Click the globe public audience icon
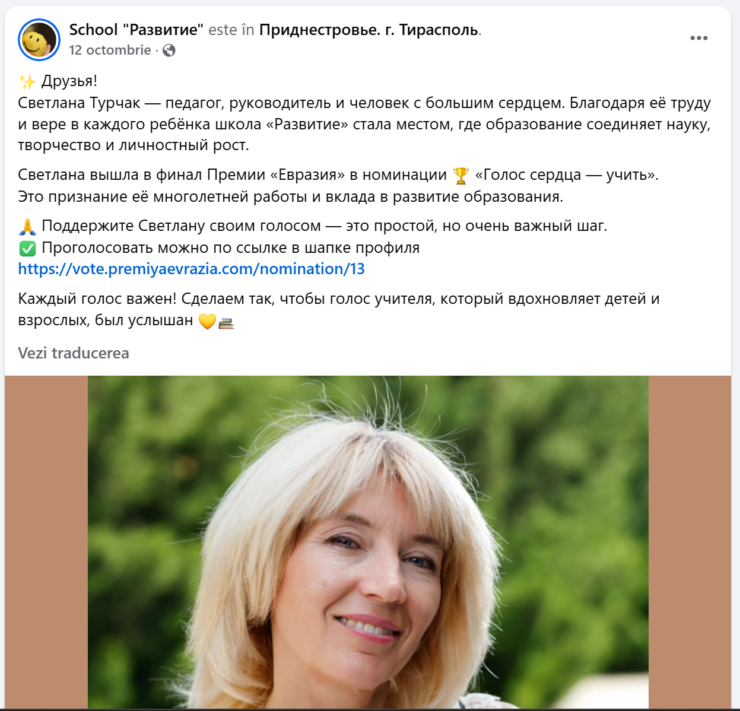The width and height of the screenshot is (740, 711). click(x=169, y=50)
